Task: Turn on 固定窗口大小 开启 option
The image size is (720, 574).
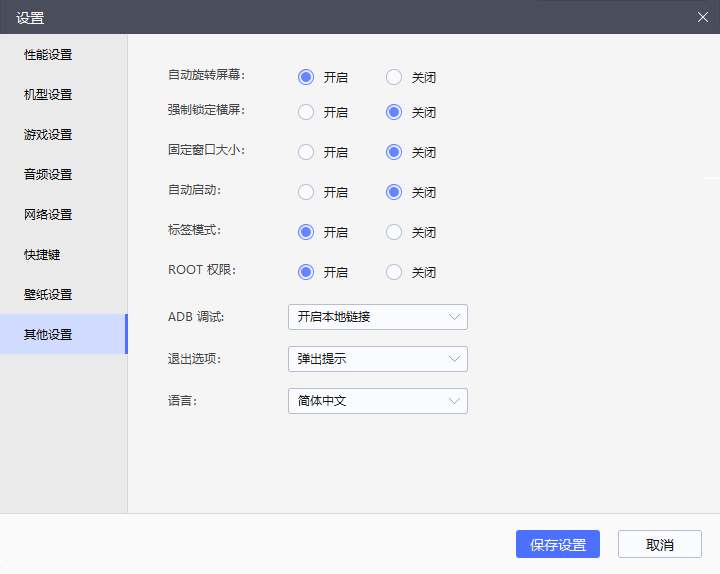Action: (306, 152)
